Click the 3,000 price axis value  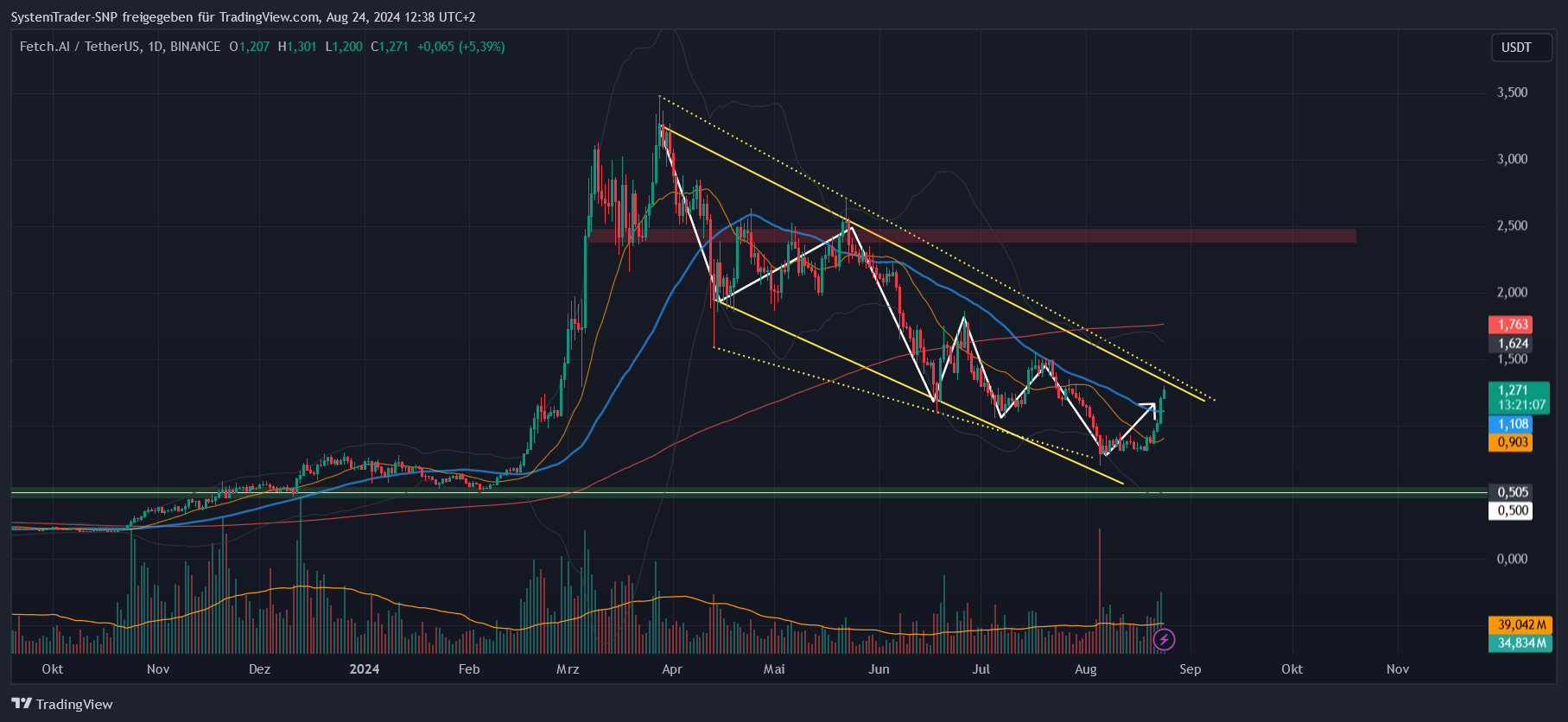pos(1512,159)
